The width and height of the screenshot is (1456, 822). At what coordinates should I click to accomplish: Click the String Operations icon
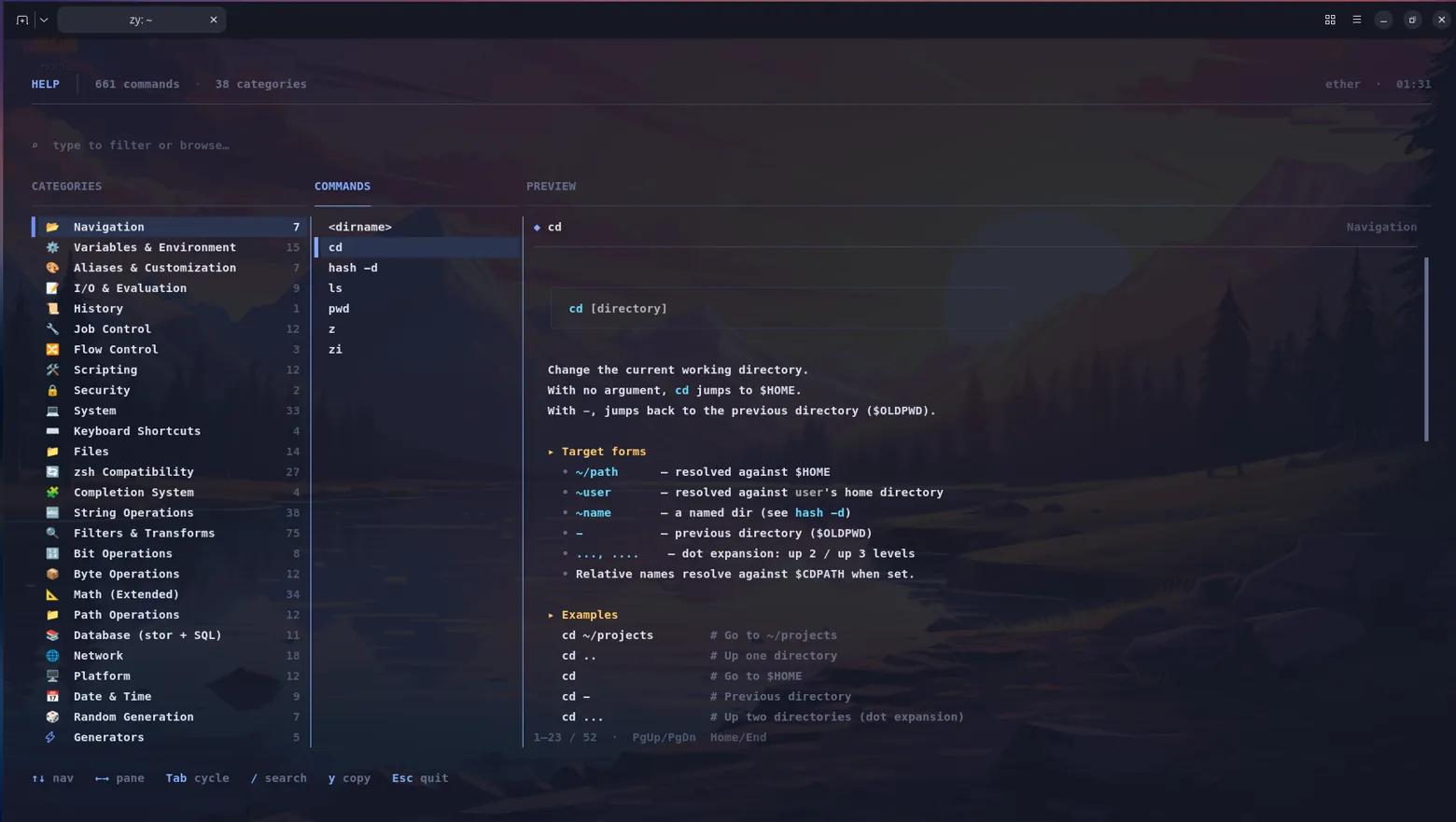pyautogui.click(x=52, y=513)
